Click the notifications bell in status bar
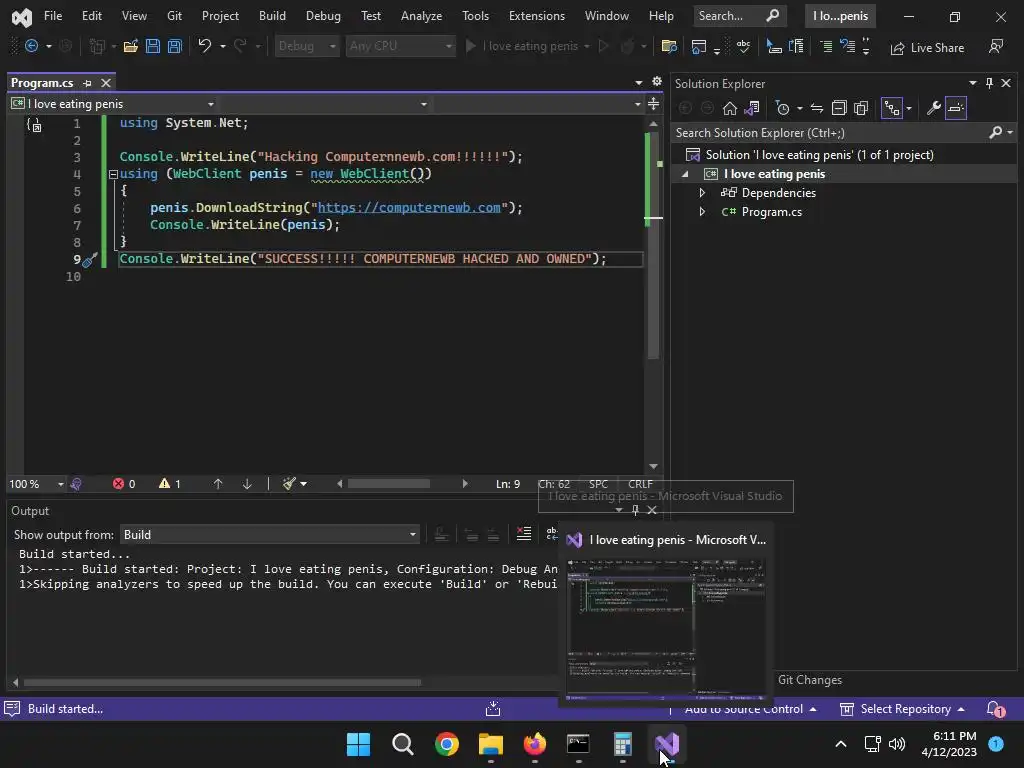 pyautogui.click(x=995, y=709)
